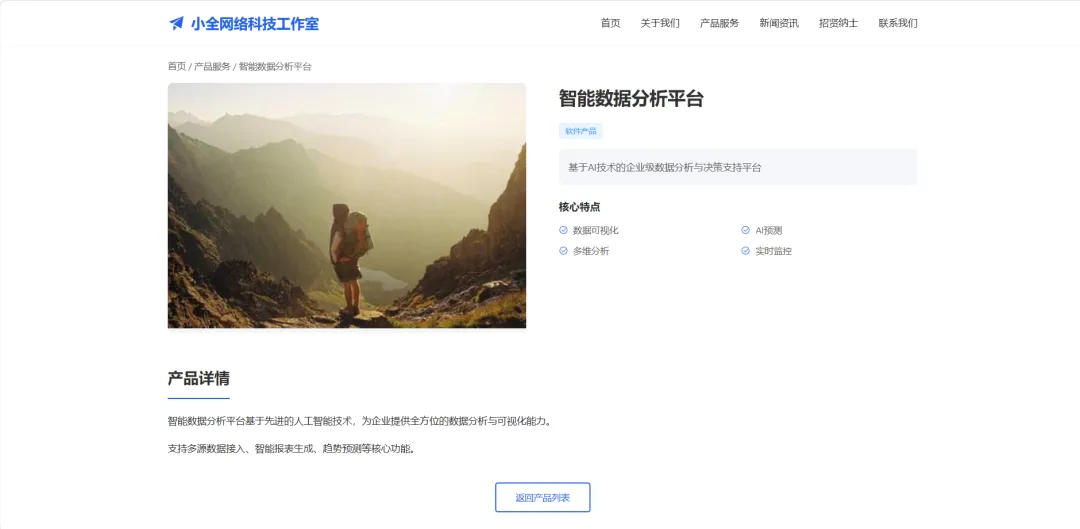Click the check icon beside 多维分析
Viewport: 1080px width, 529px height.
click(x=563, y=251)
